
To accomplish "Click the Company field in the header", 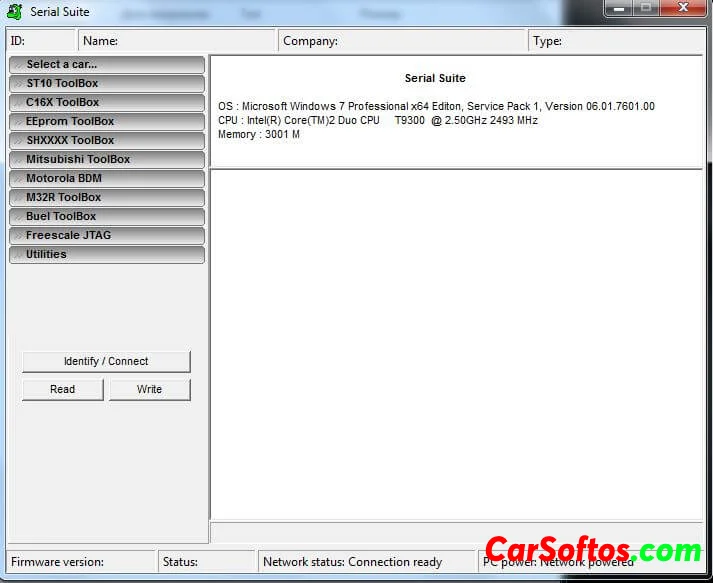I will 402,41.
